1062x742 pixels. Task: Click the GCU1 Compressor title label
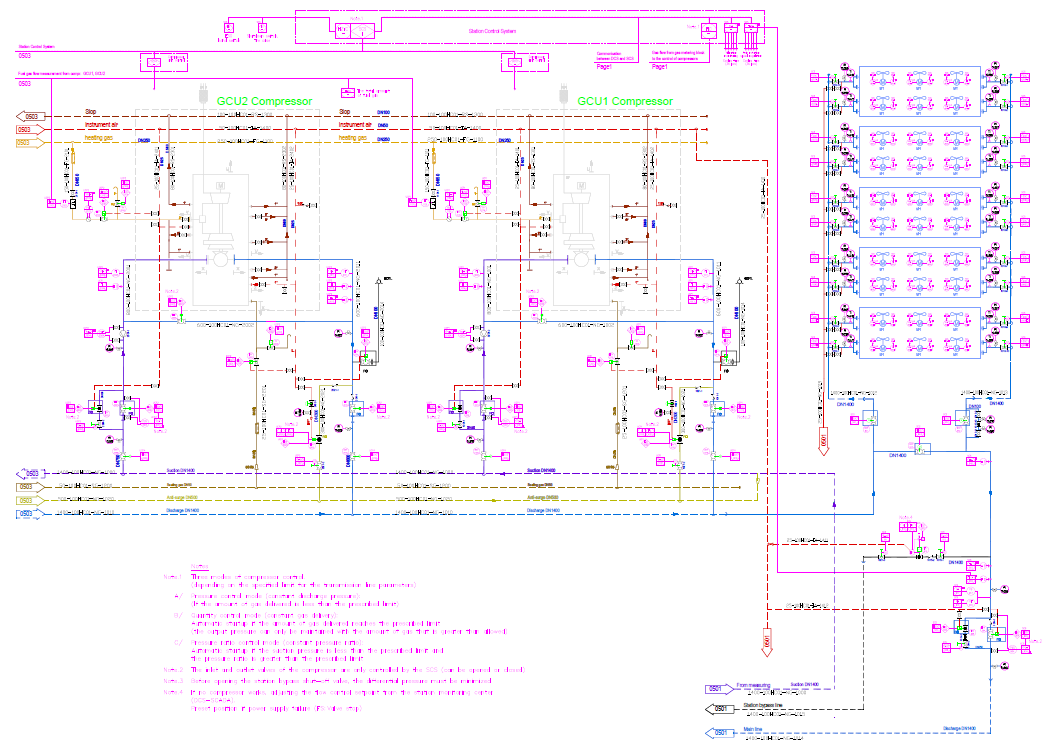tap(625, 101)
